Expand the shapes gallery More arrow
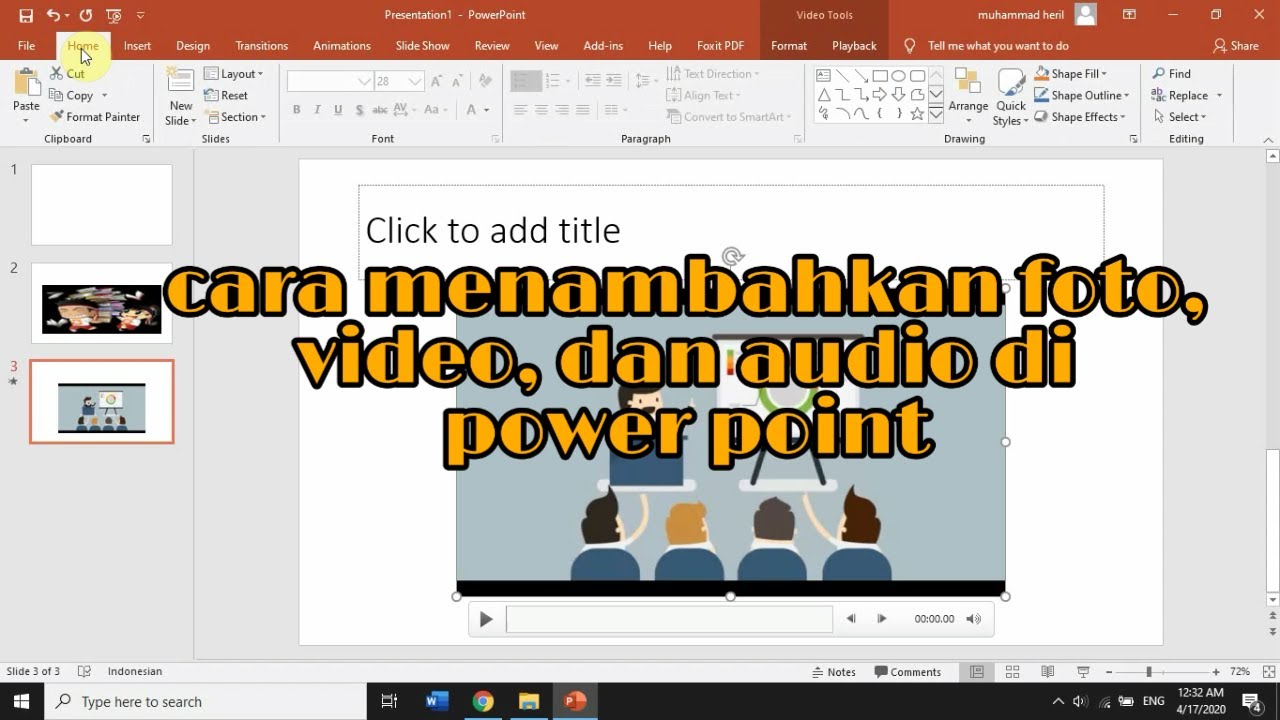 pyautogui.click(x=936, y=115)
